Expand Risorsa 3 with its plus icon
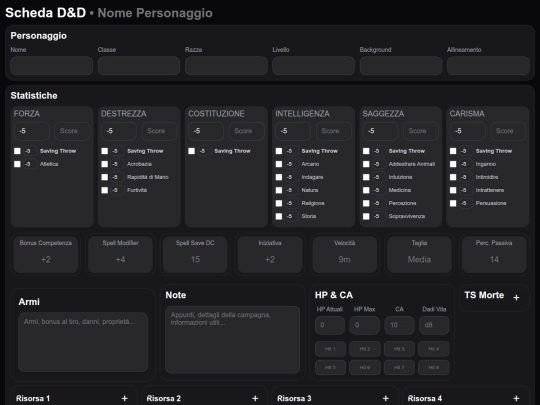This screenshot has height=405, width=540. (385, 398)
